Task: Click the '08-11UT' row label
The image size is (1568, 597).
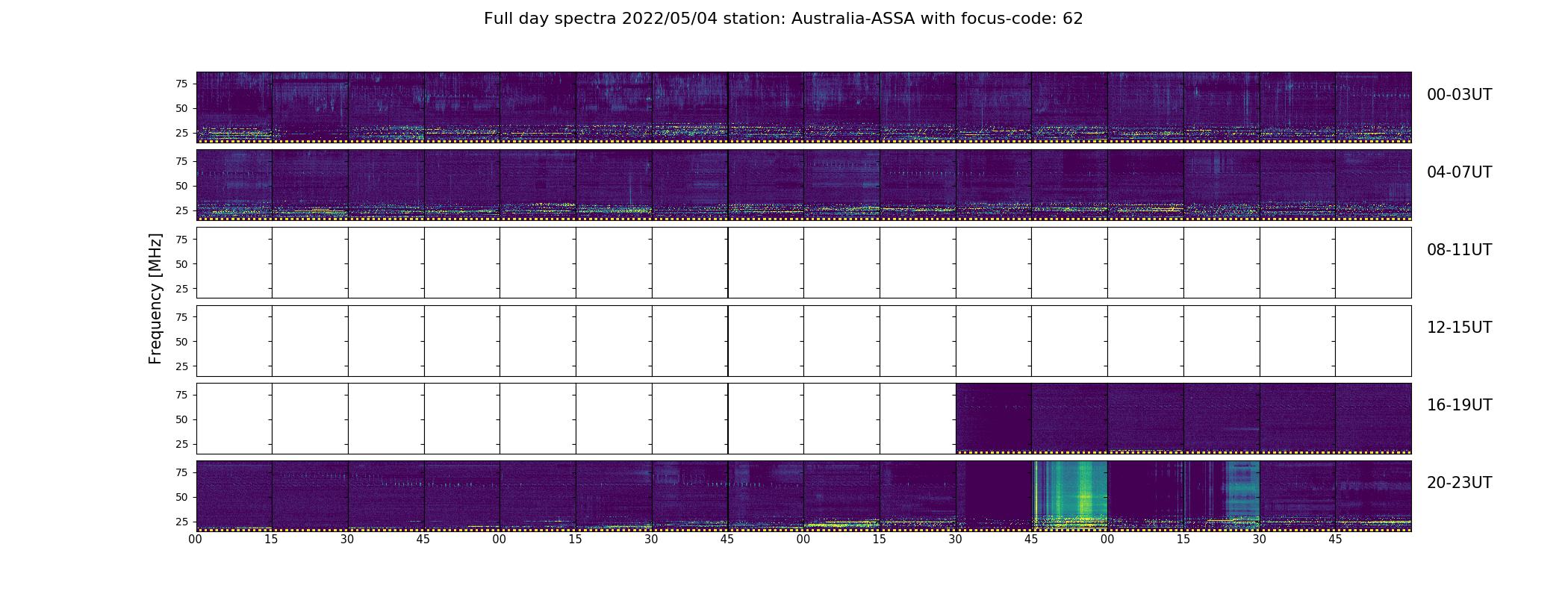Action: [x=1459, y=250]
